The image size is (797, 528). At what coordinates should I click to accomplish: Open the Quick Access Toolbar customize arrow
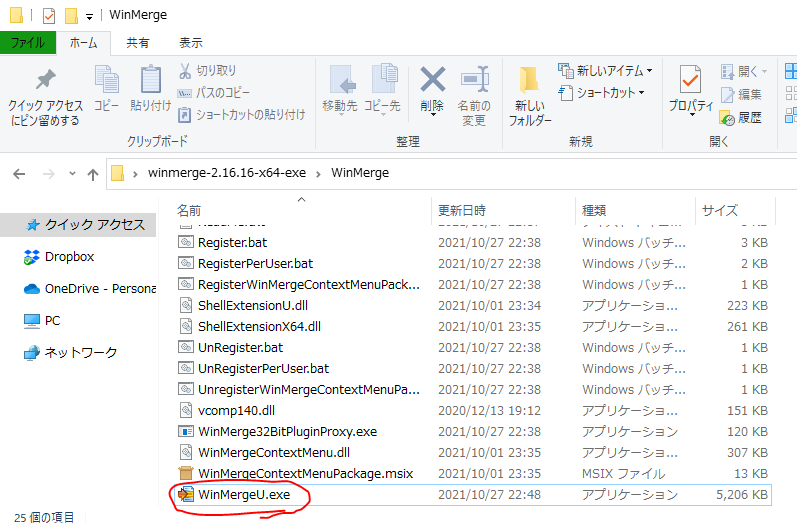(x=89, y=17)
